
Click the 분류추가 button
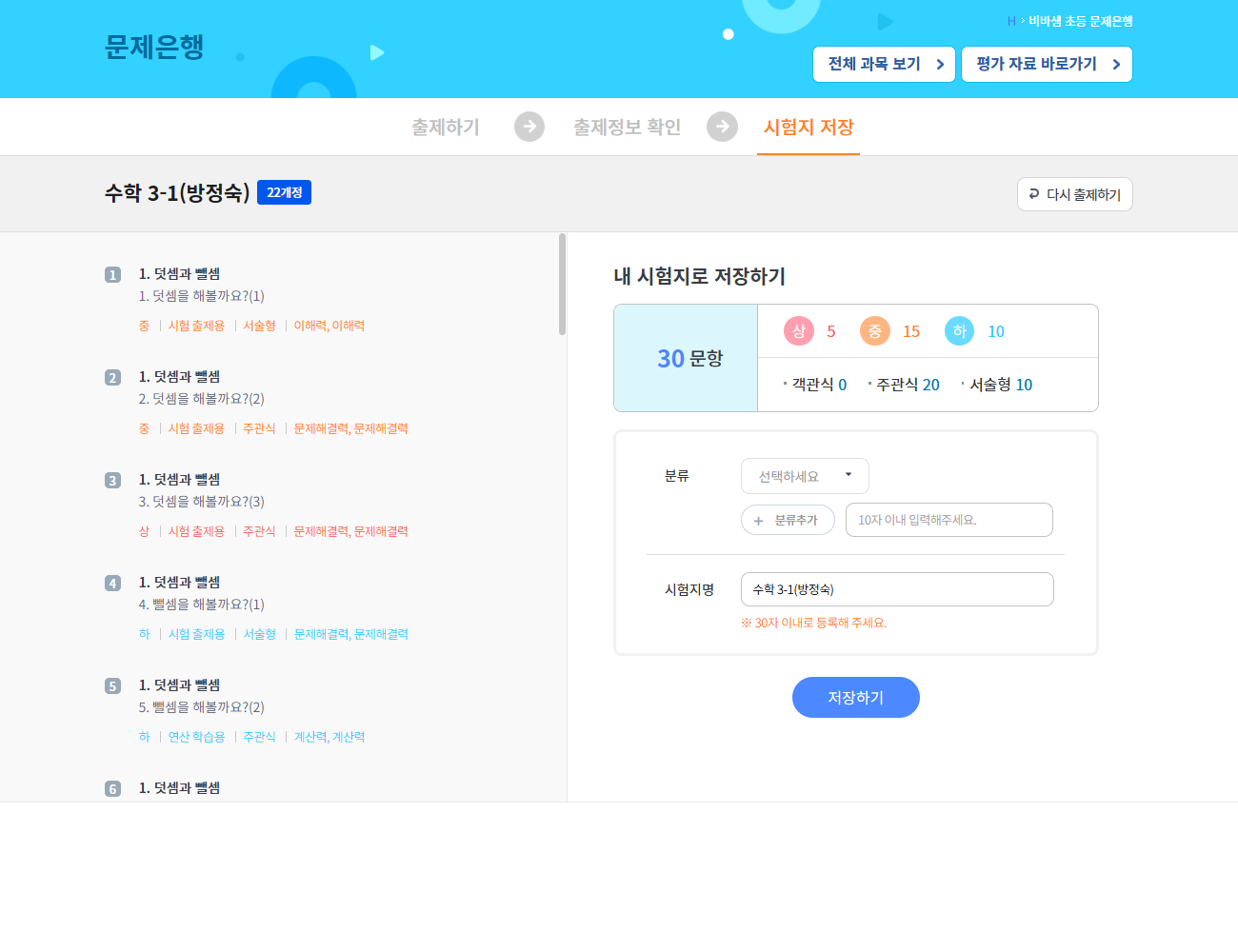pos(788,520)
